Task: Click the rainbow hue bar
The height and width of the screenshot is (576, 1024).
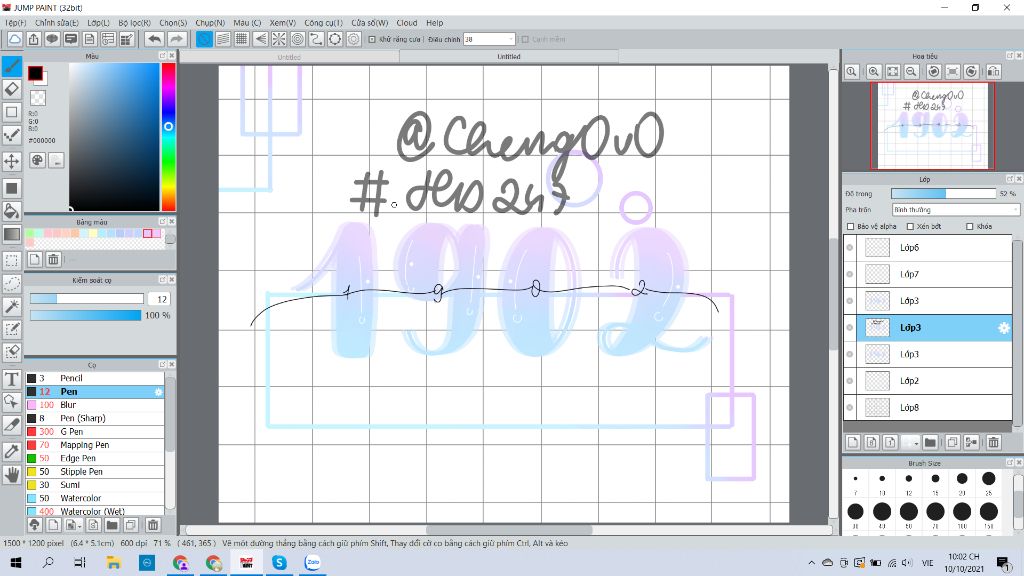Action: pos(168,136)
